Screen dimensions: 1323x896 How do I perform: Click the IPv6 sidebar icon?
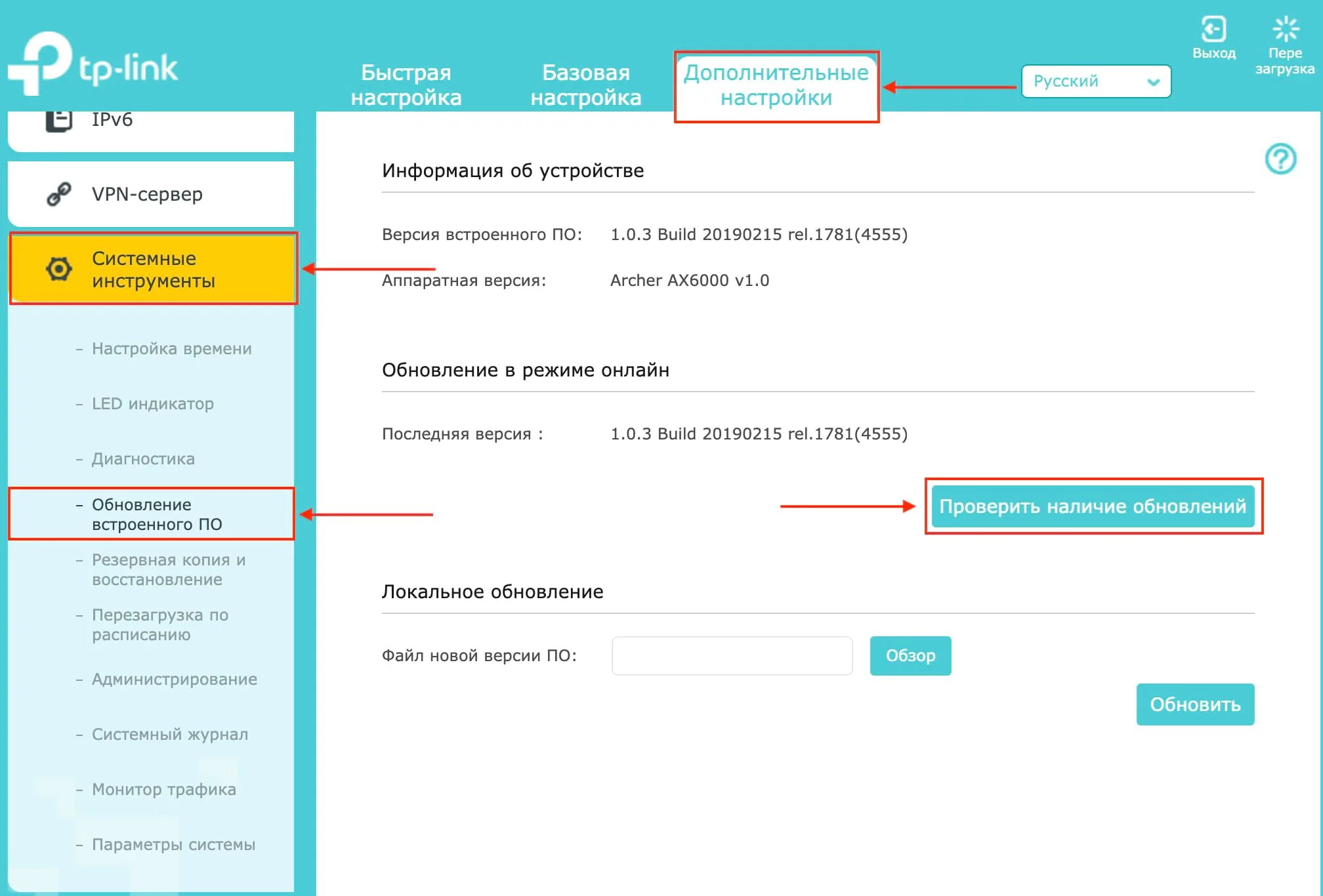[x=59, y=121]
